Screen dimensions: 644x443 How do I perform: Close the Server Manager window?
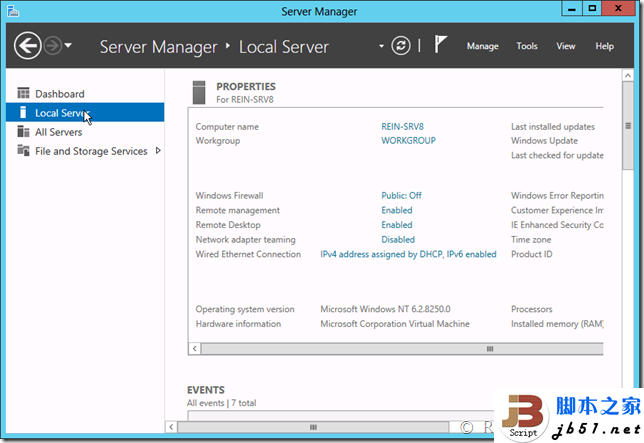[618, 9]
